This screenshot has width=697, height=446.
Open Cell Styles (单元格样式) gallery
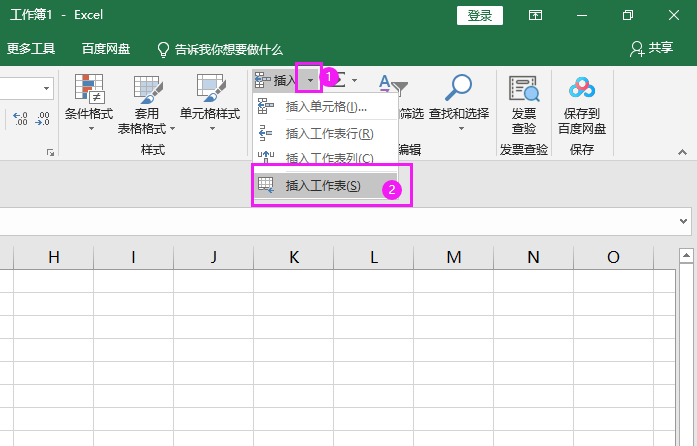click(210, 102)
